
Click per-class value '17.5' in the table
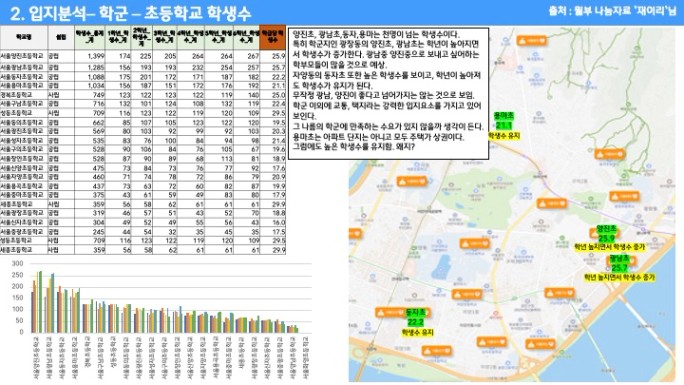273,232
